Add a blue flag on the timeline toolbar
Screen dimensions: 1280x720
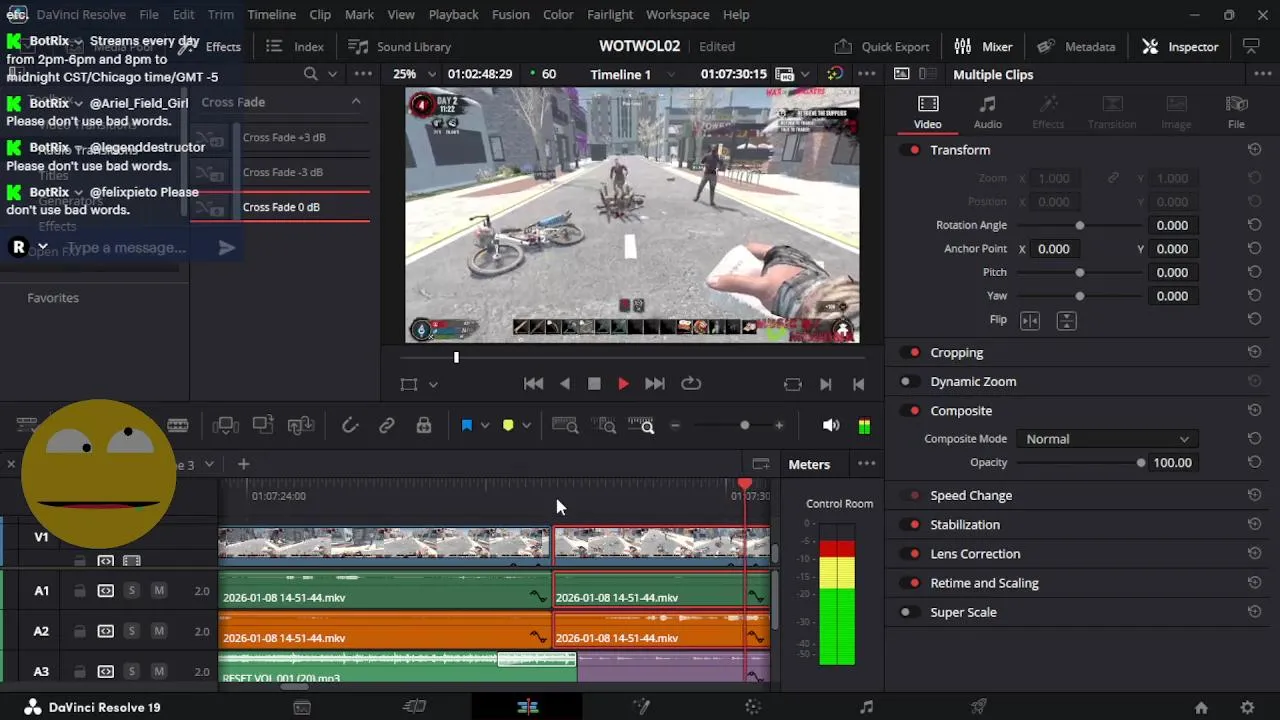(466, 426)
